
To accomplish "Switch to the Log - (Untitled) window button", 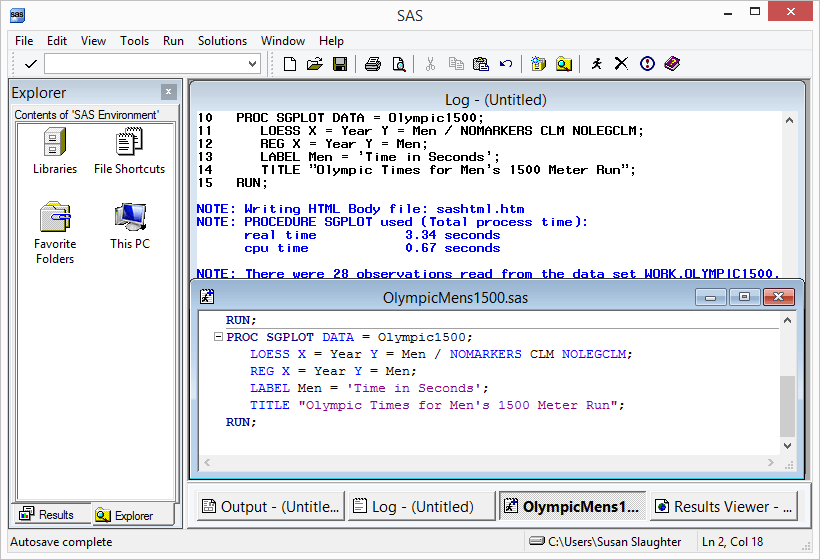I will click(x=422, y=506).
